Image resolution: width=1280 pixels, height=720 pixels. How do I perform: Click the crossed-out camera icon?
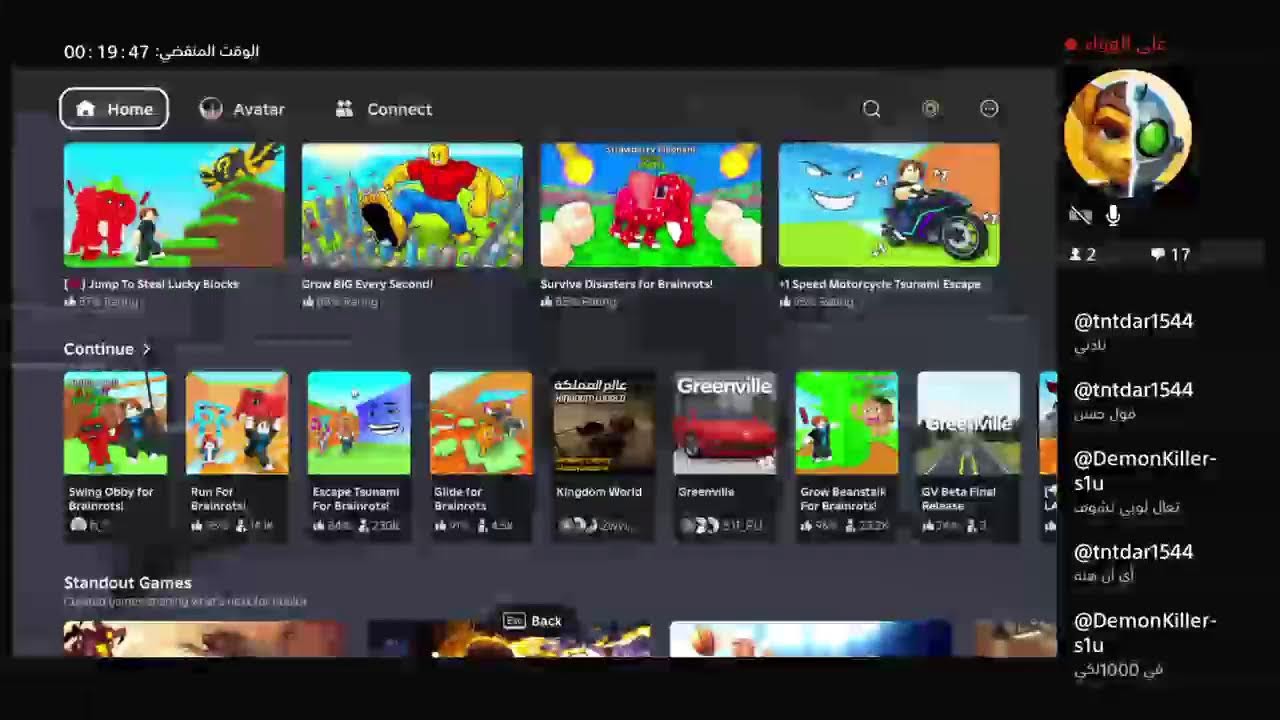(1080, 215)
